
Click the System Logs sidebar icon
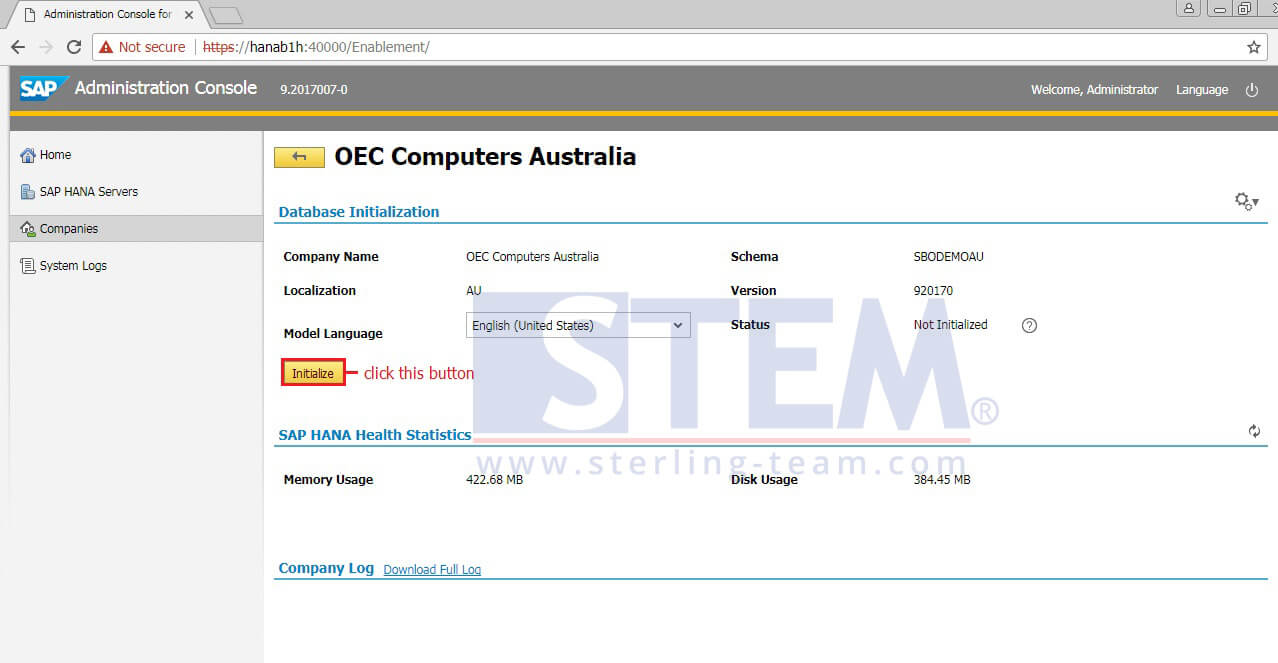click(x=28, y=266)
